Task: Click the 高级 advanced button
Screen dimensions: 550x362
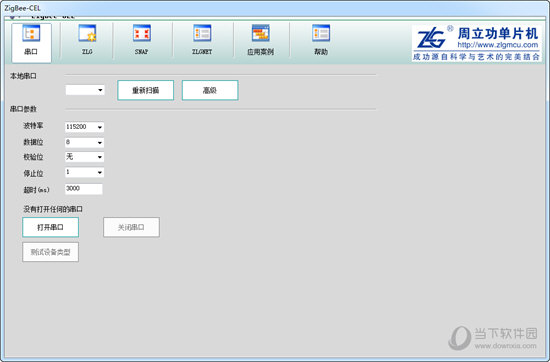Action: (210, 90)
